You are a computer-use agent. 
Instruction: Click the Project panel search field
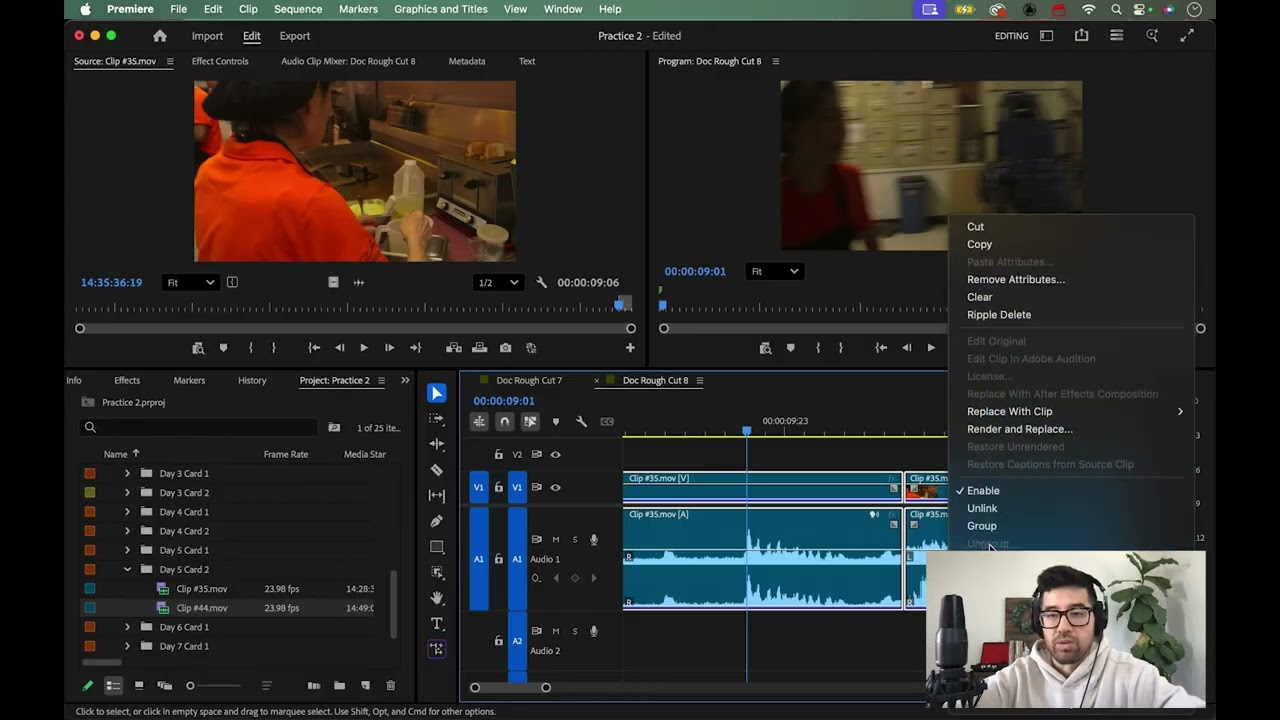coord(198,427)
